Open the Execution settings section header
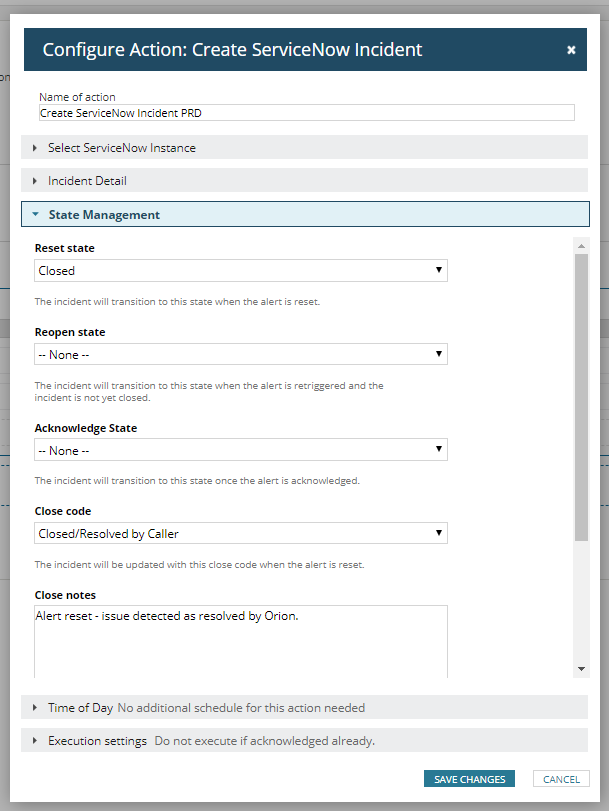The image size is (609, 811). [304, 741]
